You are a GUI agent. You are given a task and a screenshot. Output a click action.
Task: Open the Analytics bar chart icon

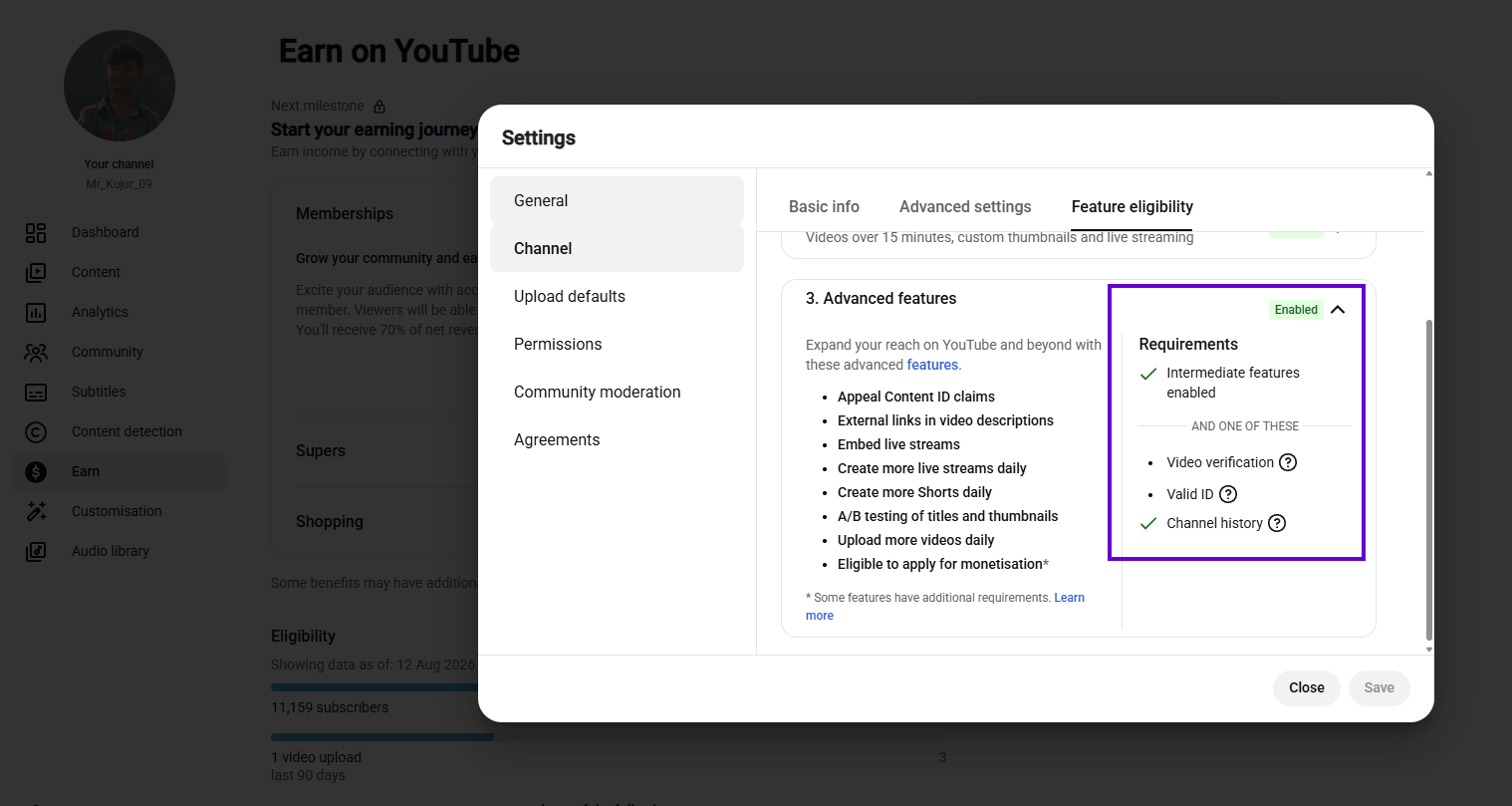(x=36, y=312)
